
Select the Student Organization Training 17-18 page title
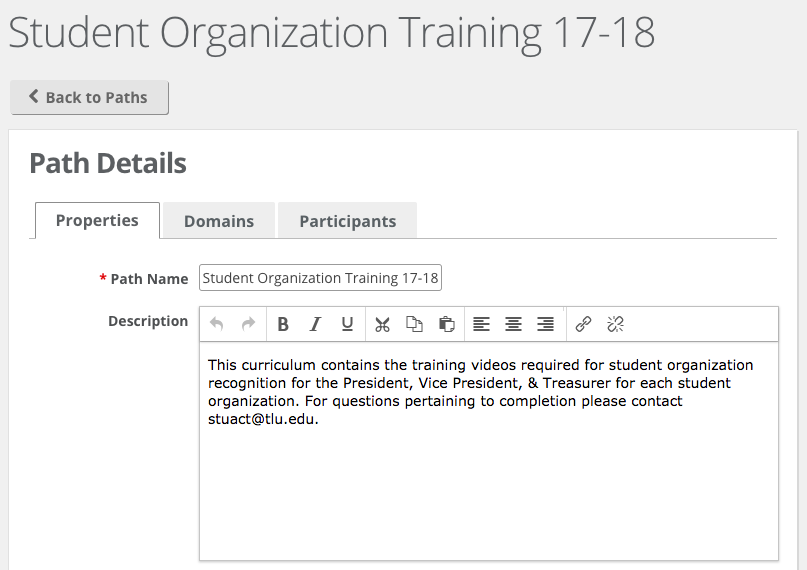point(331,32)
